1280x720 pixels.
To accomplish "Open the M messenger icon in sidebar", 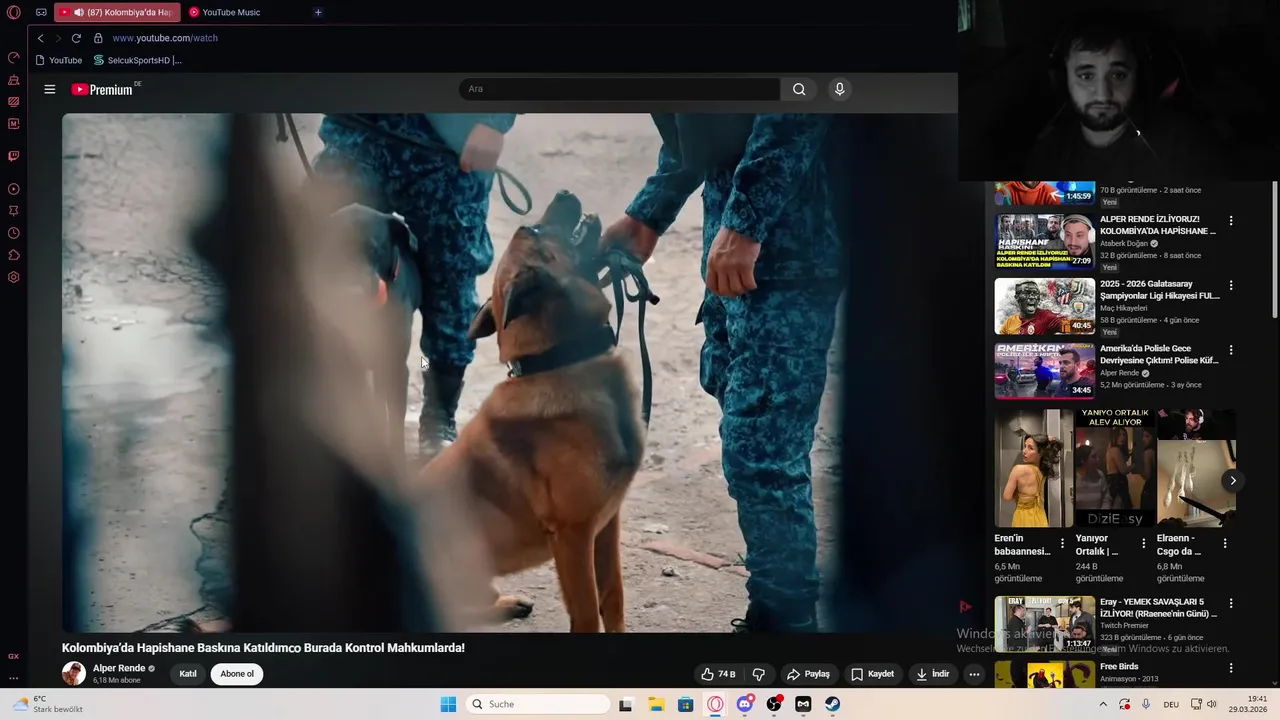I will coord(14,124).
